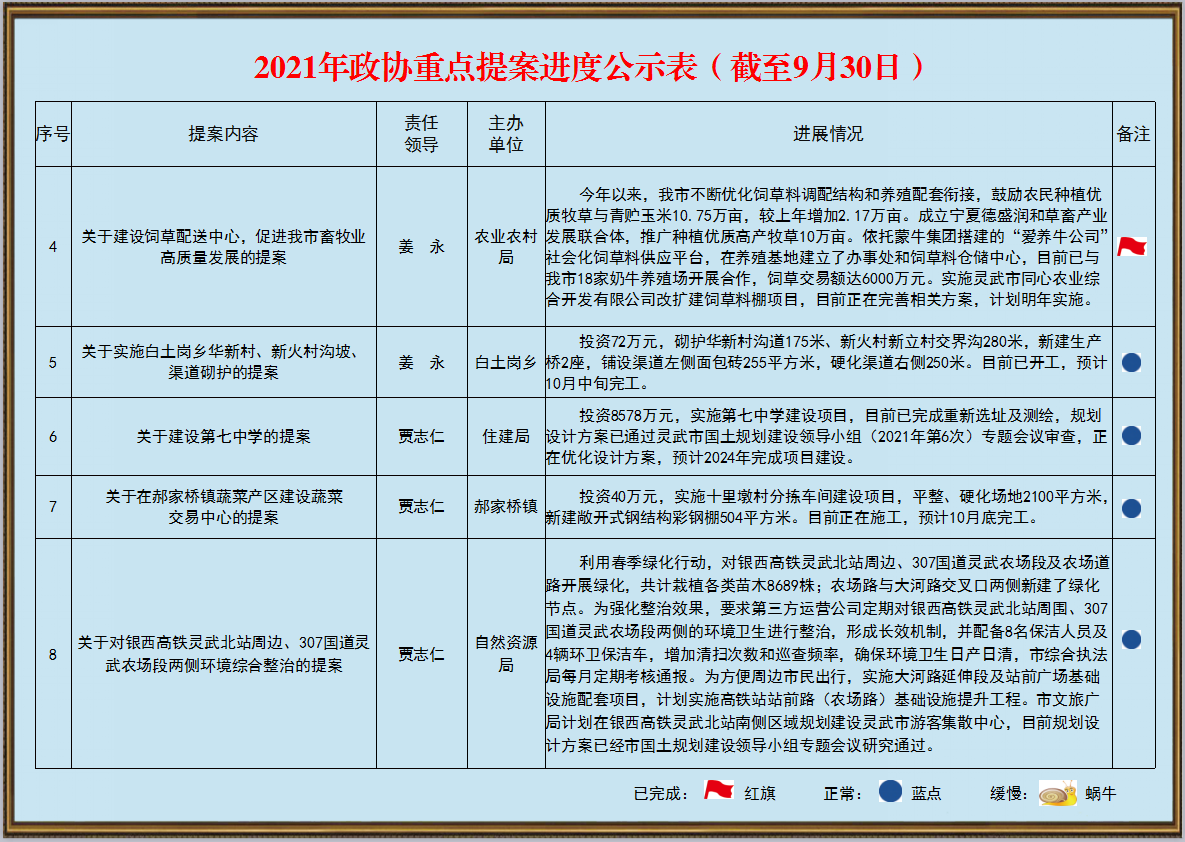Select the sequence number 4 cell
Image resolution: width=1185 pixels, height=842 pixels.
pos(53,246)
